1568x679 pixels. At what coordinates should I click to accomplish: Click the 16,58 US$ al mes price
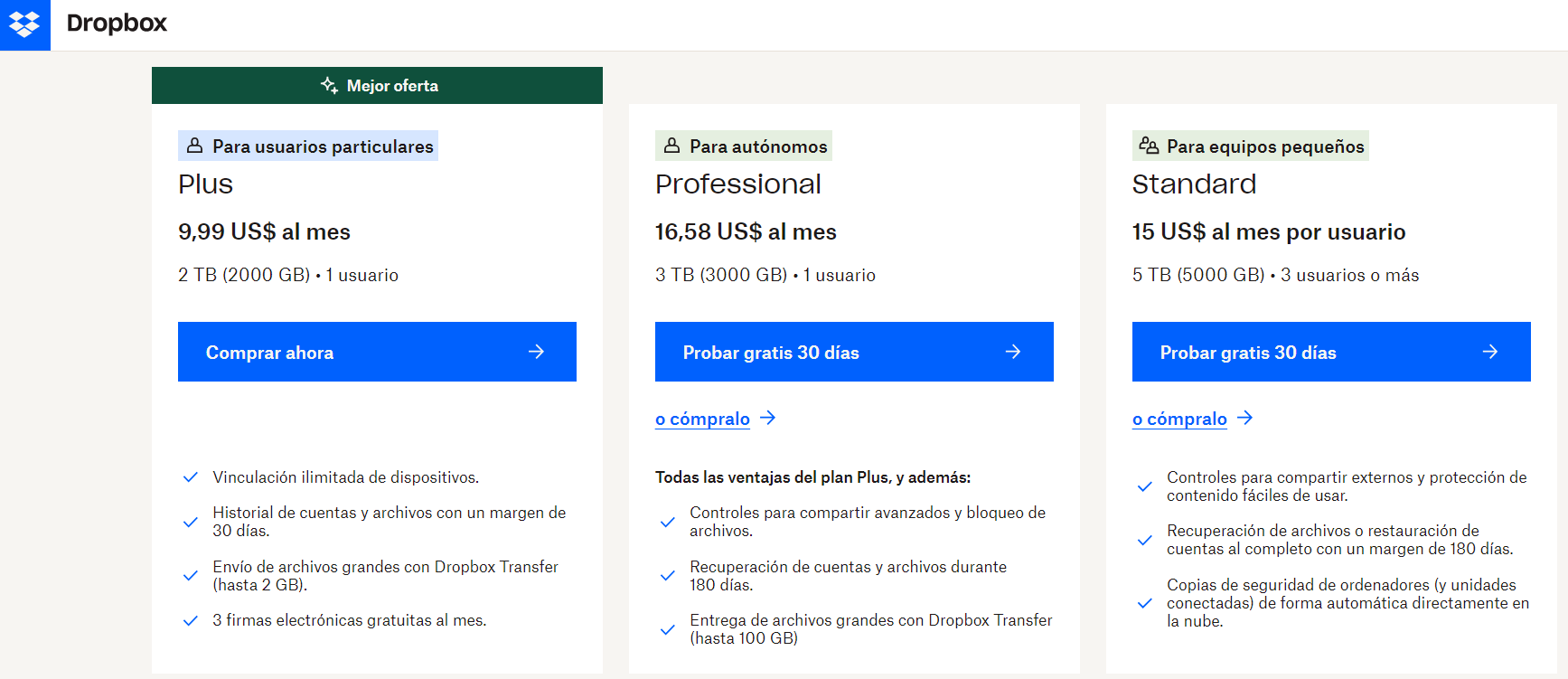click(746, 231)
